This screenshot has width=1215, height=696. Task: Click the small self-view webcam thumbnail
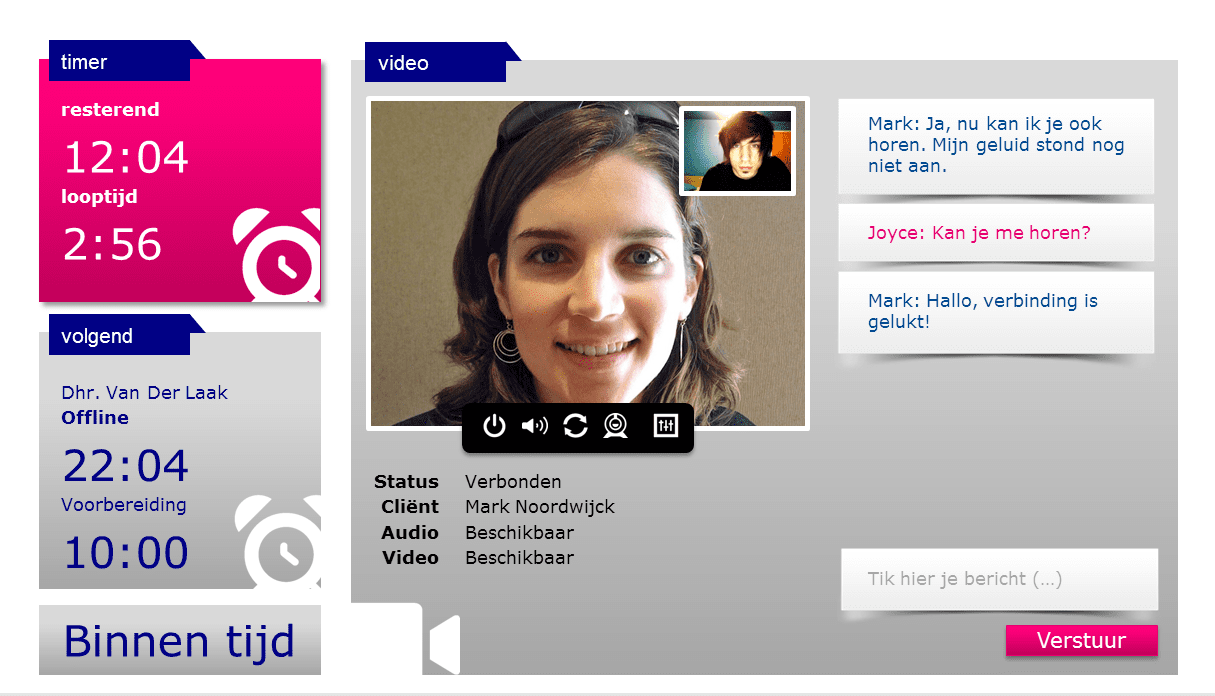coord(738,151)
